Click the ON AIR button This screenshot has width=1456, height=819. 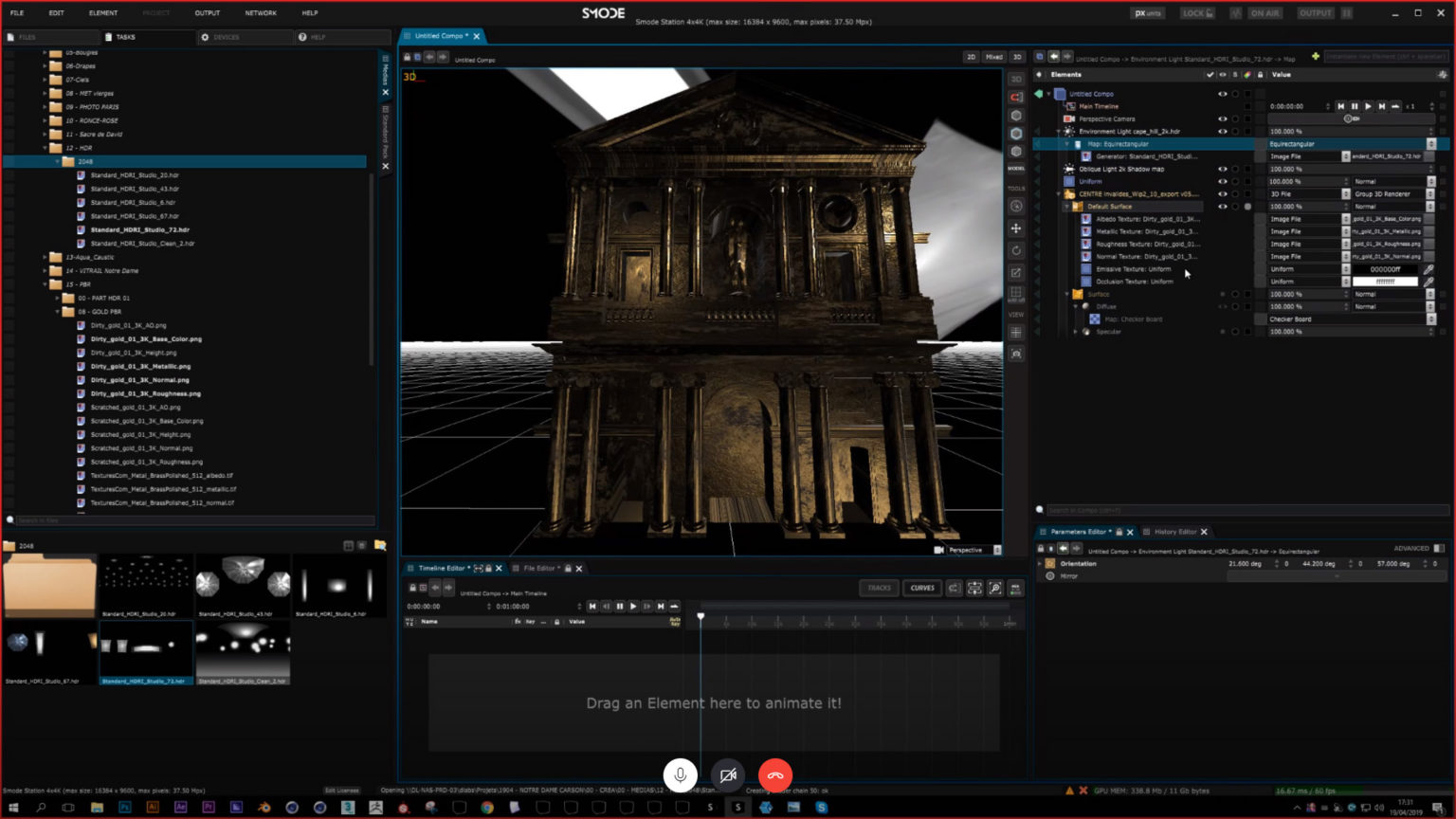pos(1265,13)
